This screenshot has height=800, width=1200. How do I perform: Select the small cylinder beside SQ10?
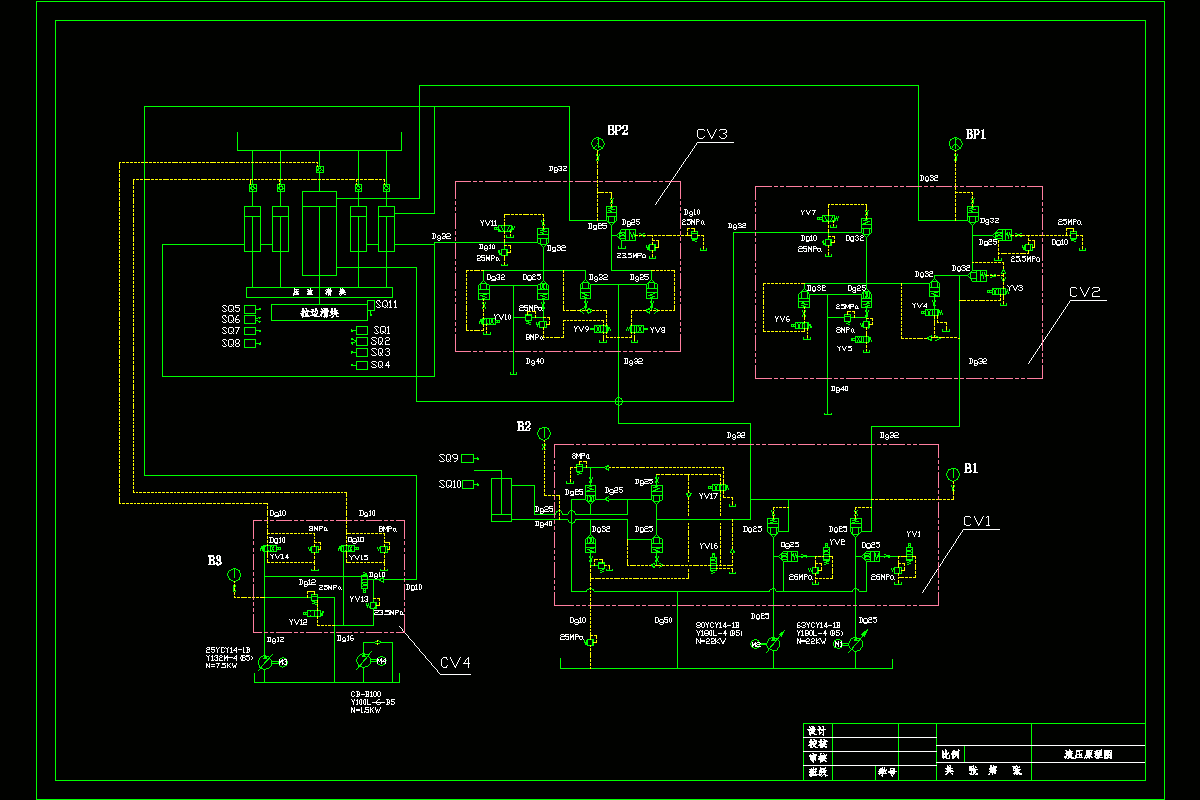499,499
